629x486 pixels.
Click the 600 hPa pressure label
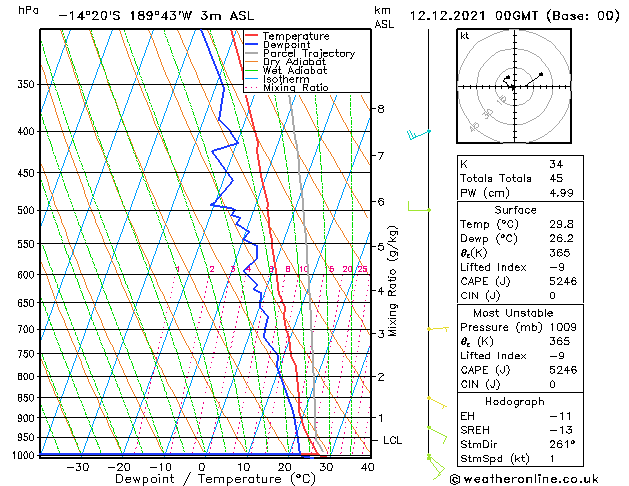click(x=26, y=275)
